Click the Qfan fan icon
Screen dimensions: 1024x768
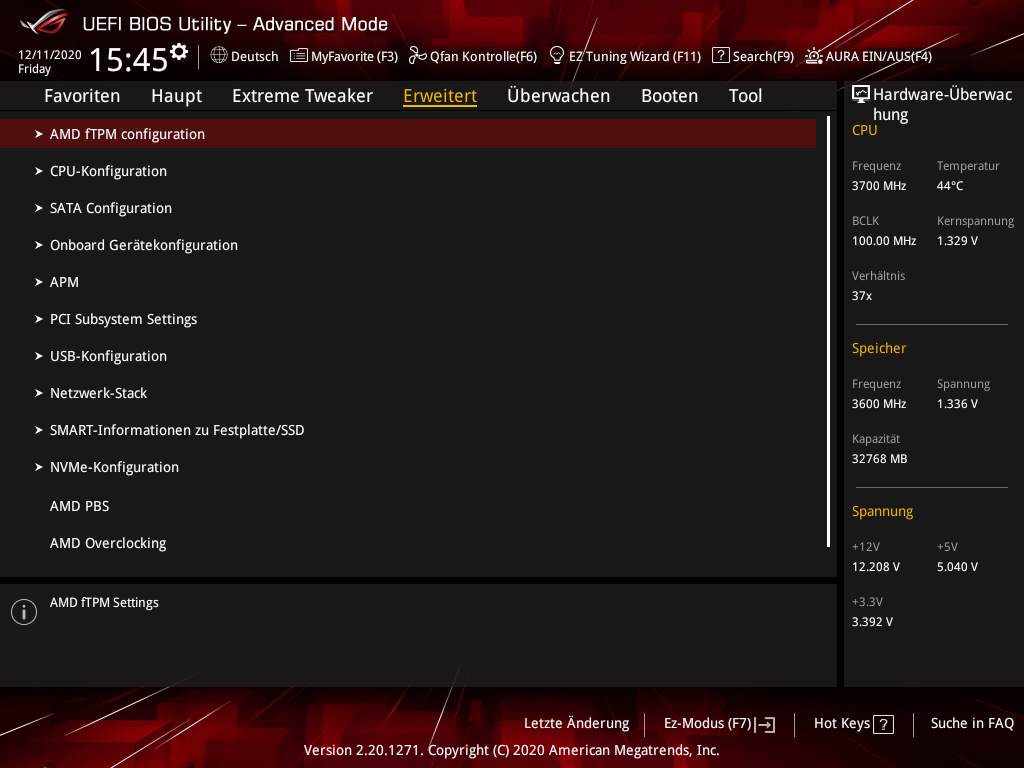pos(417,56)
